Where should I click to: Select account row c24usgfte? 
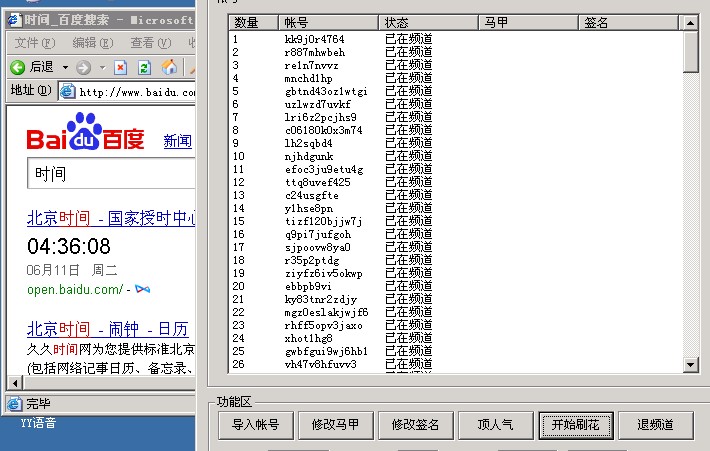coord(455,196)
